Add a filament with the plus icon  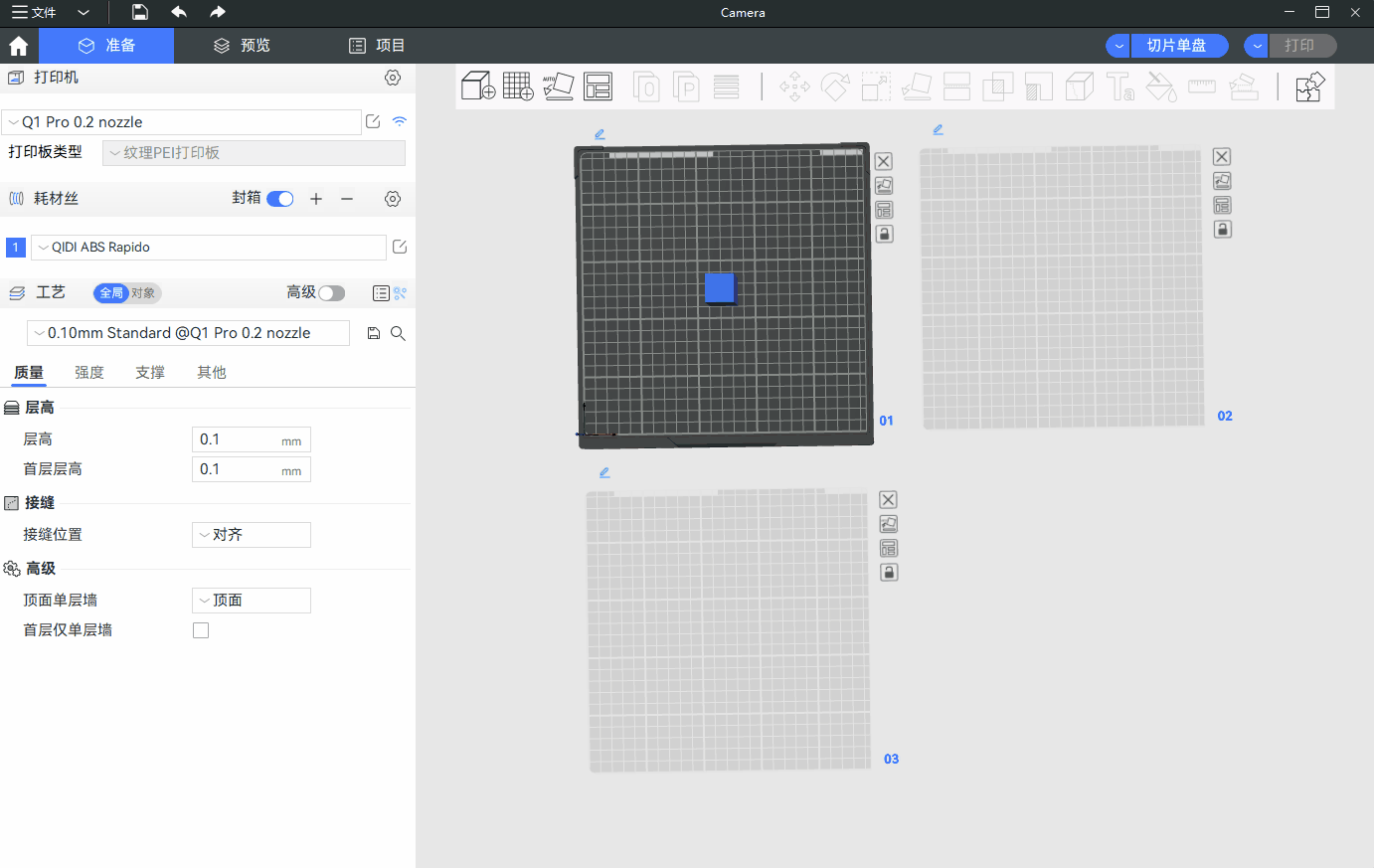tap(316, 199)
